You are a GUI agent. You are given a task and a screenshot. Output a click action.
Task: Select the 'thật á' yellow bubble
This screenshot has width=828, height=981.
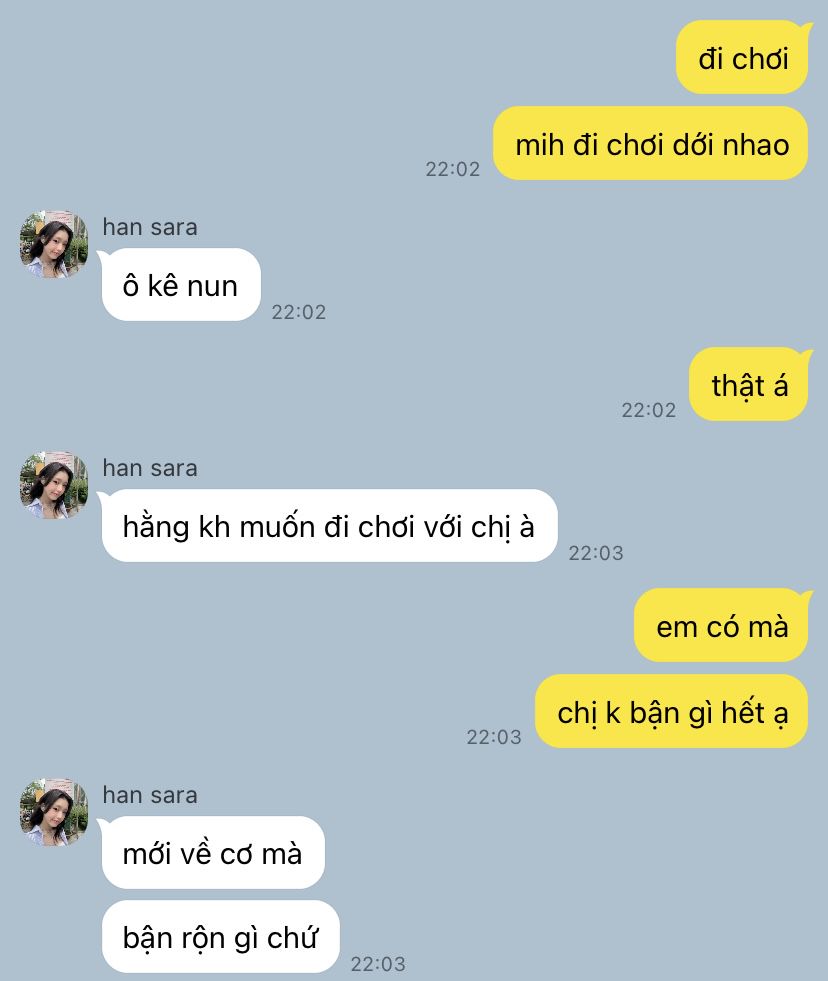tap(749, 384)
